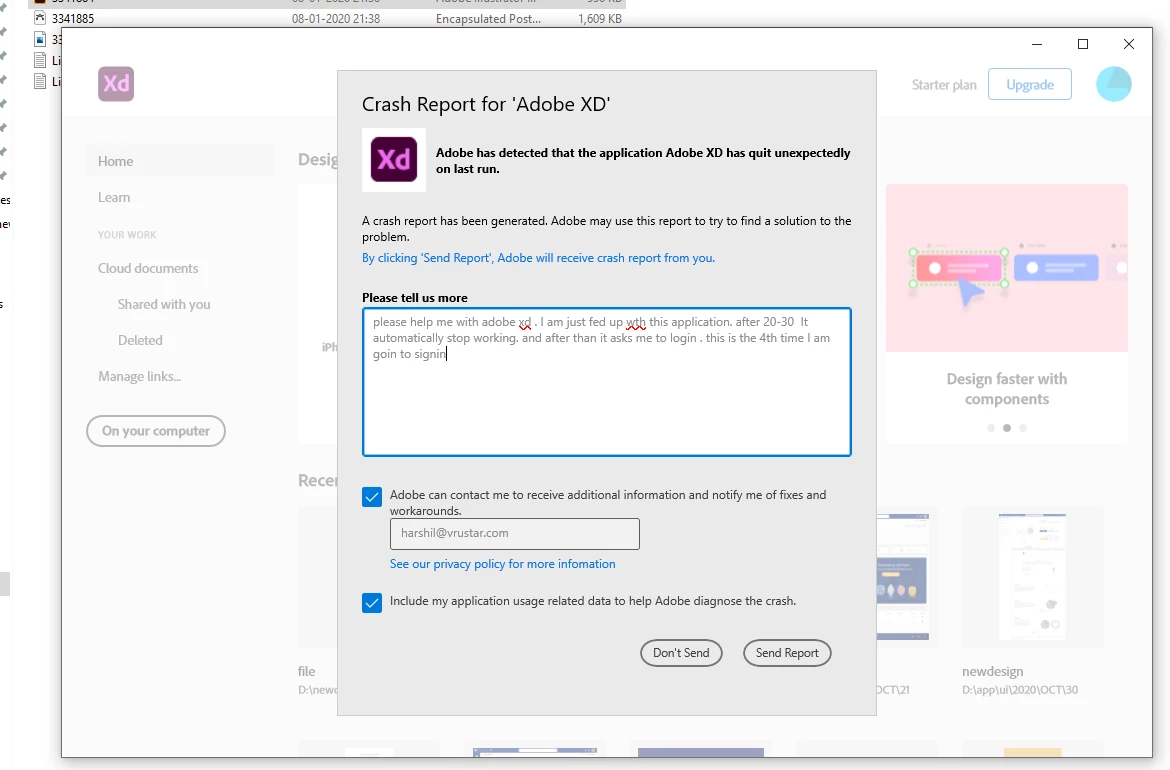This screenshot has width=1170, height=770.
Task: Open the user profile avatar
Action: click(x=1113, y=84)
